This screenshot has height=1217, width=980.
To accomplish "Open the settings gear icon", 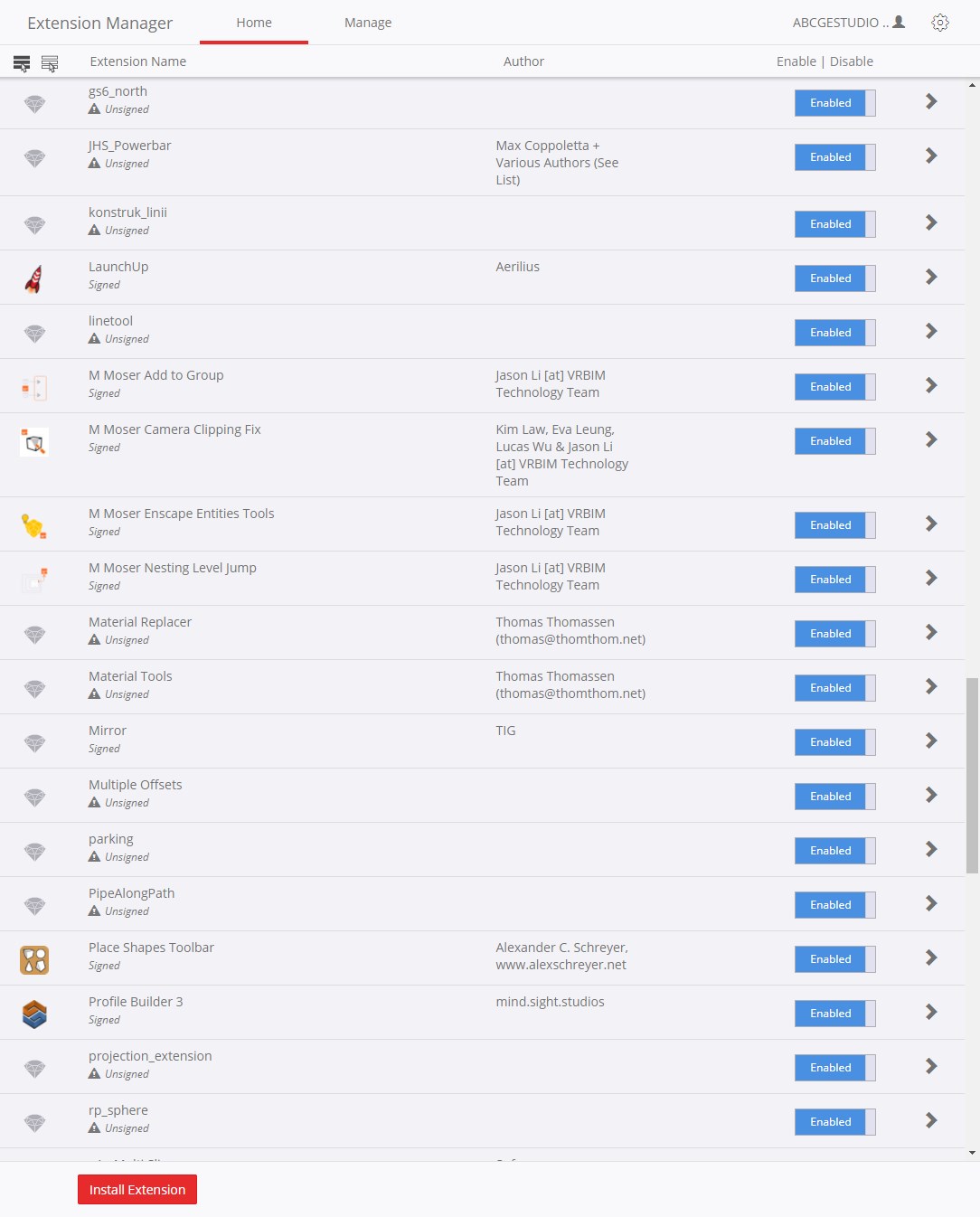I will 940,23.
